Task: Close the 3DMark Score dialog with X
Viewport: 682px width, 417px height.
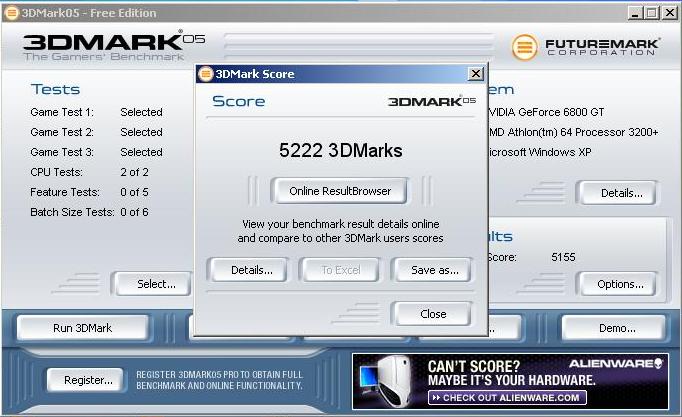Action: pyautogui.click(x=476, y=73)
